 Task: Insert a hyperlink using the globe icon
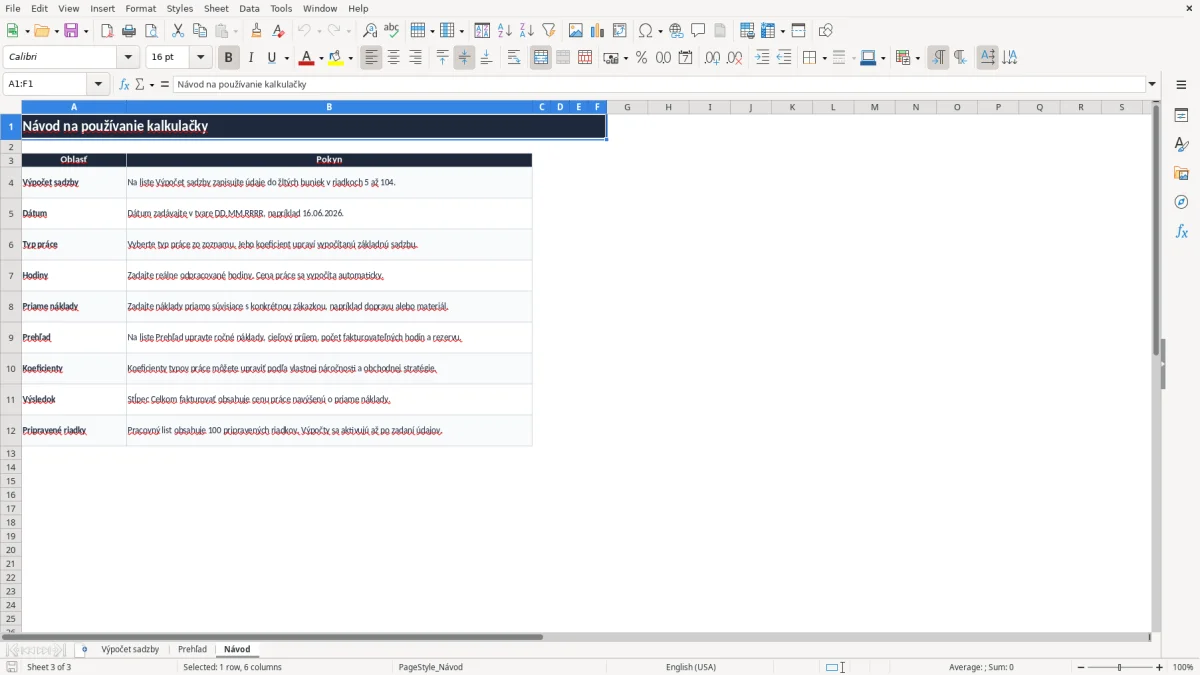pos(676,31)
